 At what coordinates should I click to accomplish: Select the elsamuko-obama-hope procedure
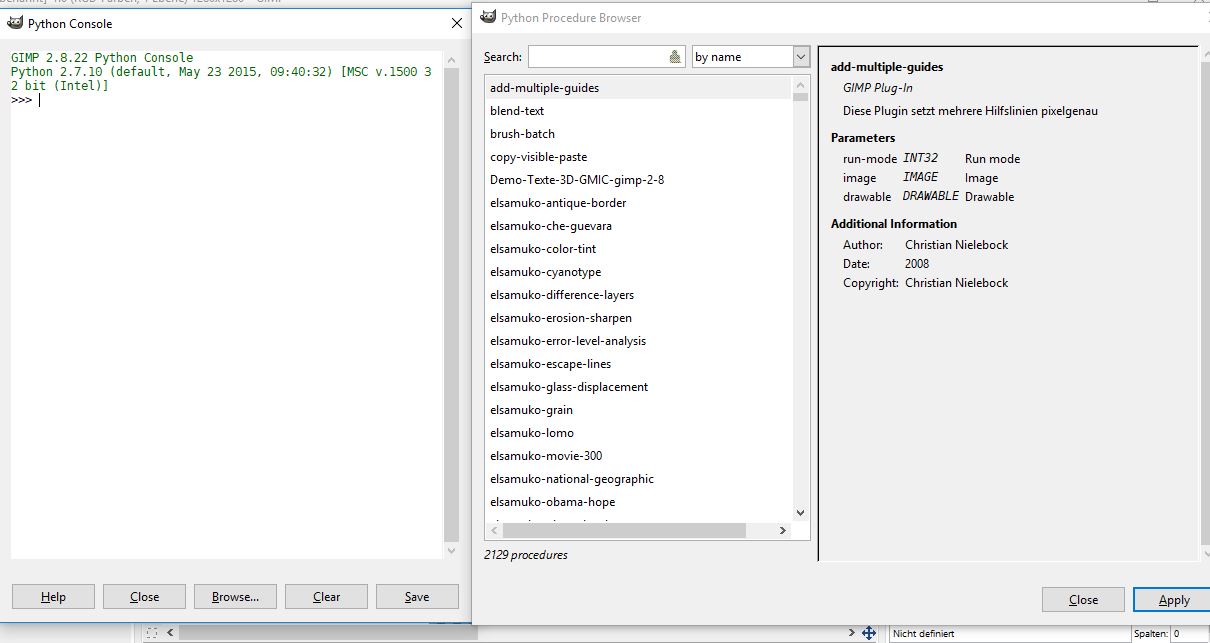[x=639, y=502]
